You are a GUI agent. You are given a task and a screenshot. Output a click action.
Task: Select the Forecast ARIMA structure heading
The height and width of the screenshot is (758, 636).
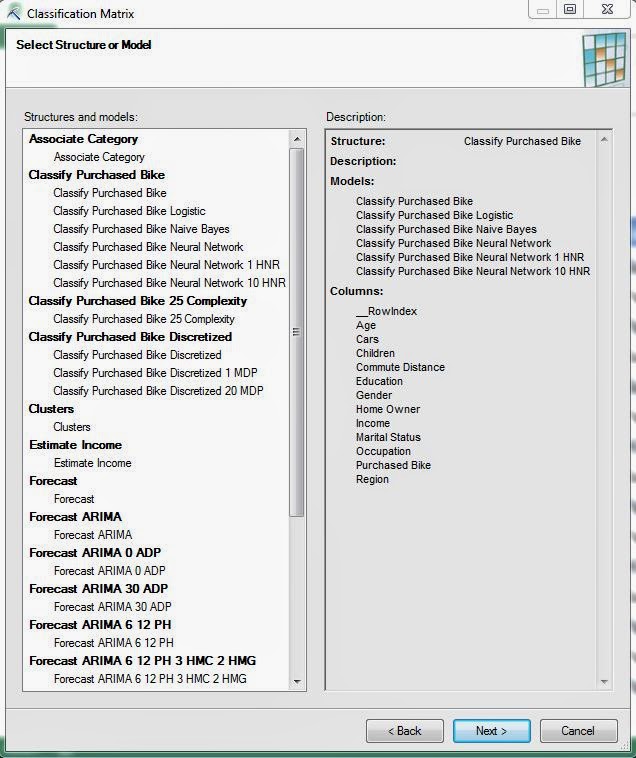pyautogui.click(x=75, y=517)
